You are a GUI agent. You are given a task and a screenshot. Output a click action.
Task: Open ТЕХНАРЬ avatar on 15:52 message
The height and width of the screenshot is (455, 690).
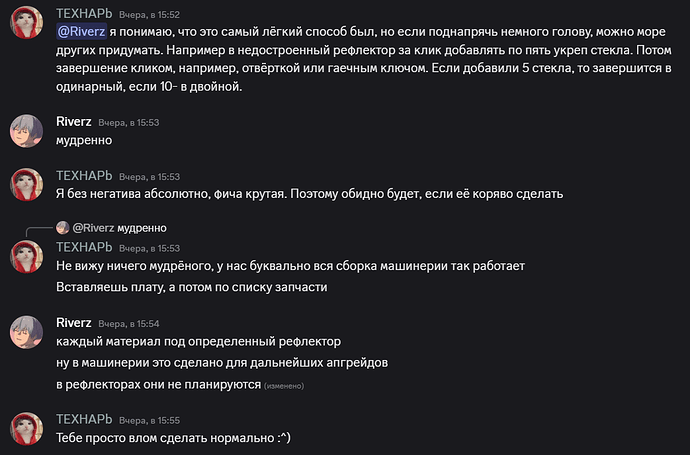point(26,22)
